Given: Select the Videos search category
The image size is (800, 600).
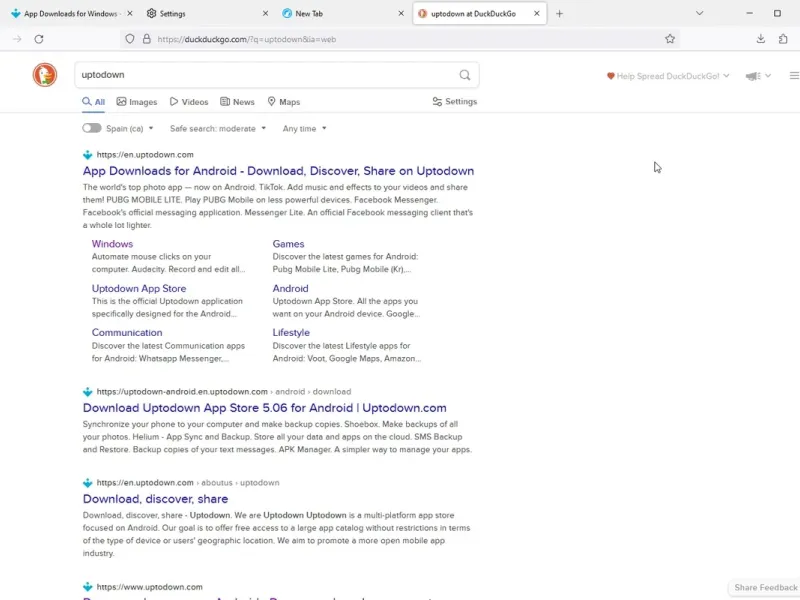Looking at the screenshot, I should tap(189, 102).
